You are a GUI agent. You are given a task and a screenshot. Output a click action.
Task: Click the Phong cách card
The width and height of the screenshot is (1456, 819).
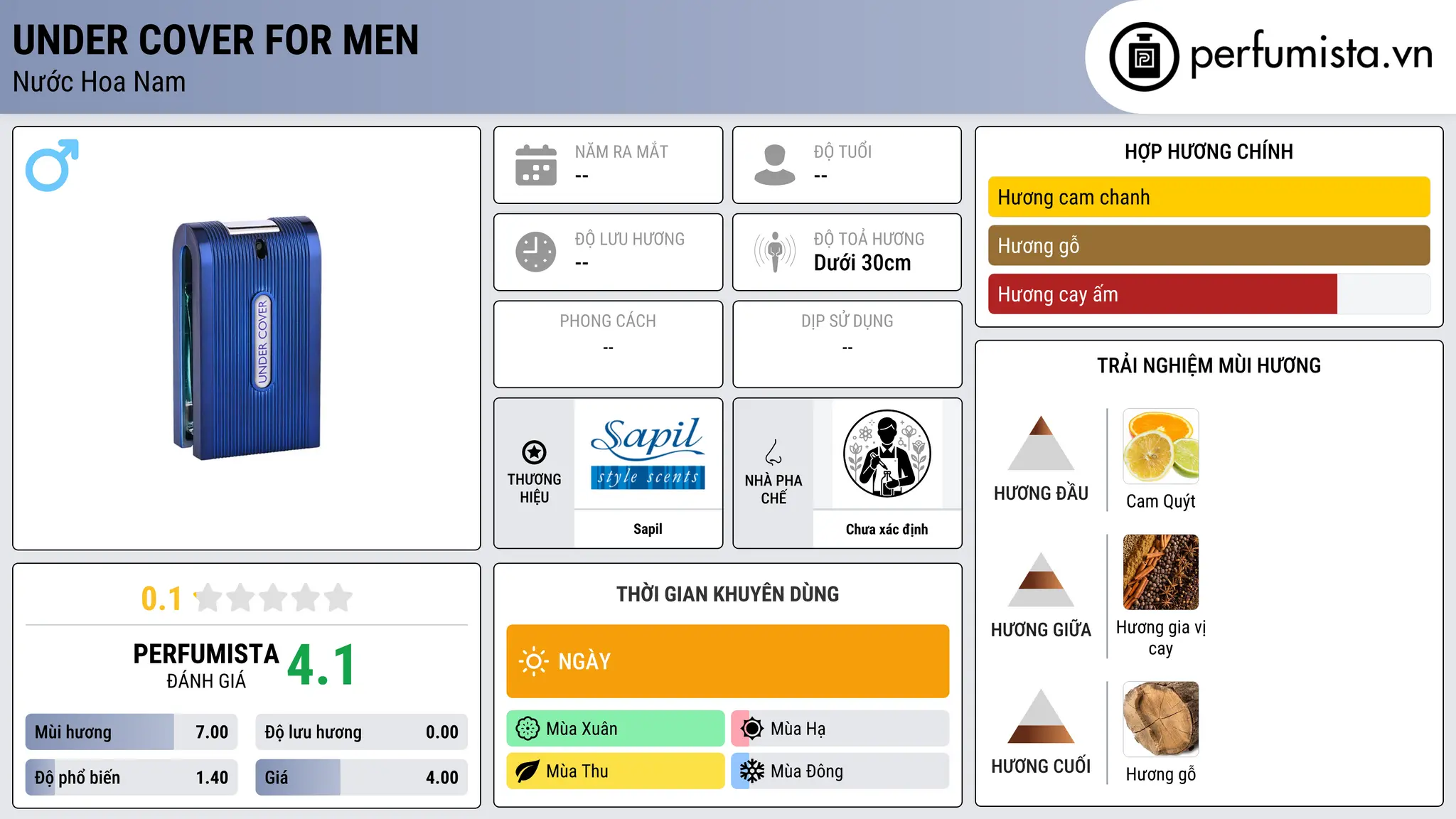608,344
